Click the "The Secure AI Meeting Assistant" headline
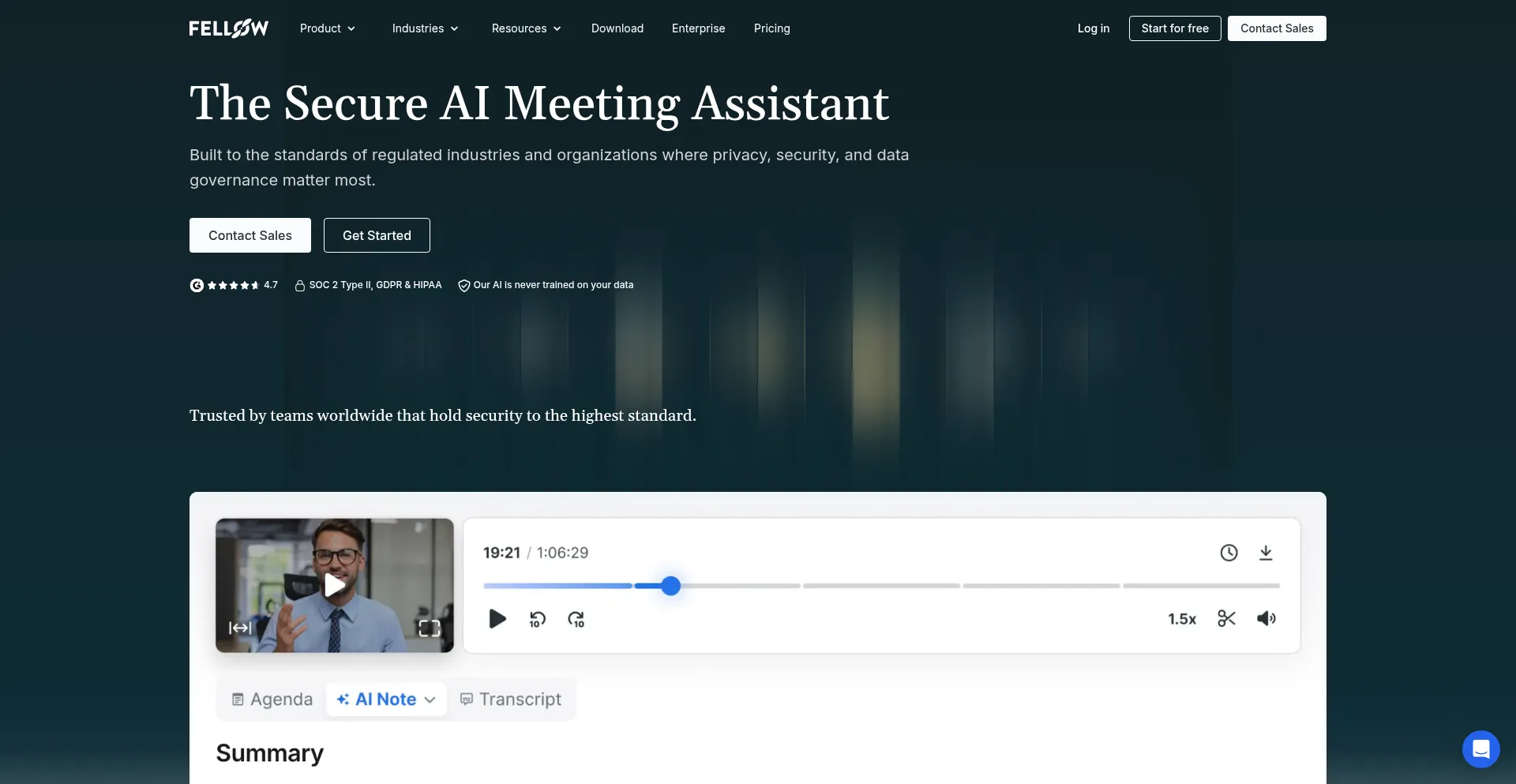The width and height of the screenshot is (1516, 784). tap(539, 103)
